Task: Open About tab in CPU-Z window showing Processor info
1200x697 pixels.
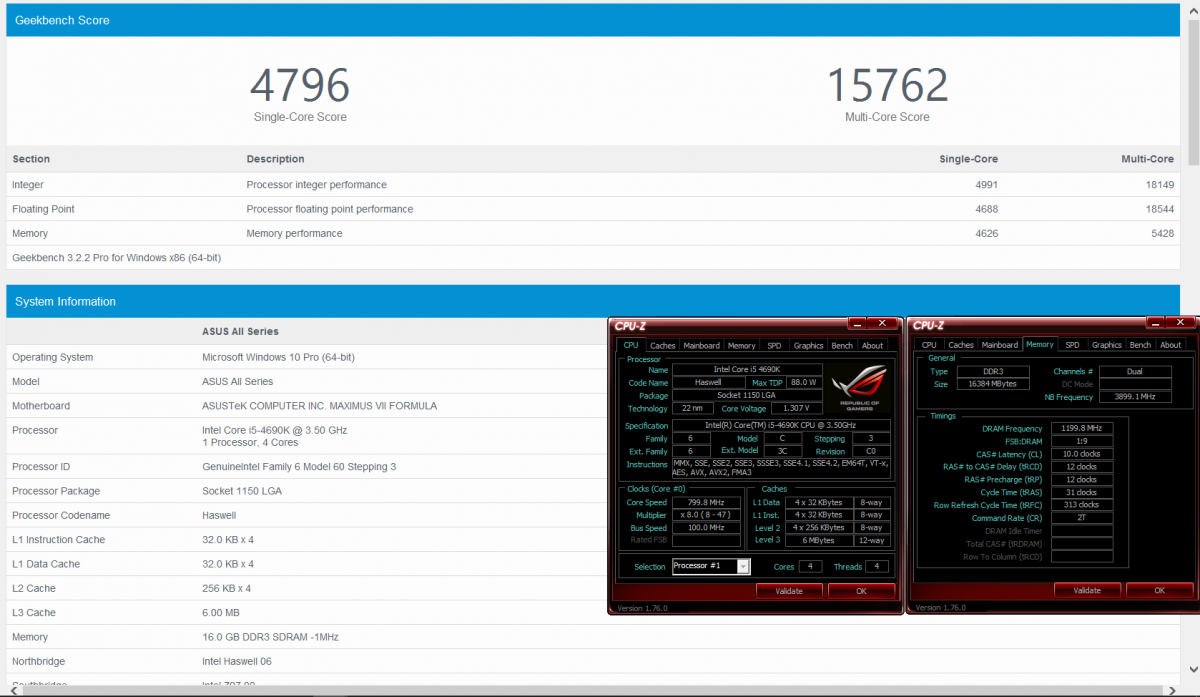Action: click(x=873, y=345)
